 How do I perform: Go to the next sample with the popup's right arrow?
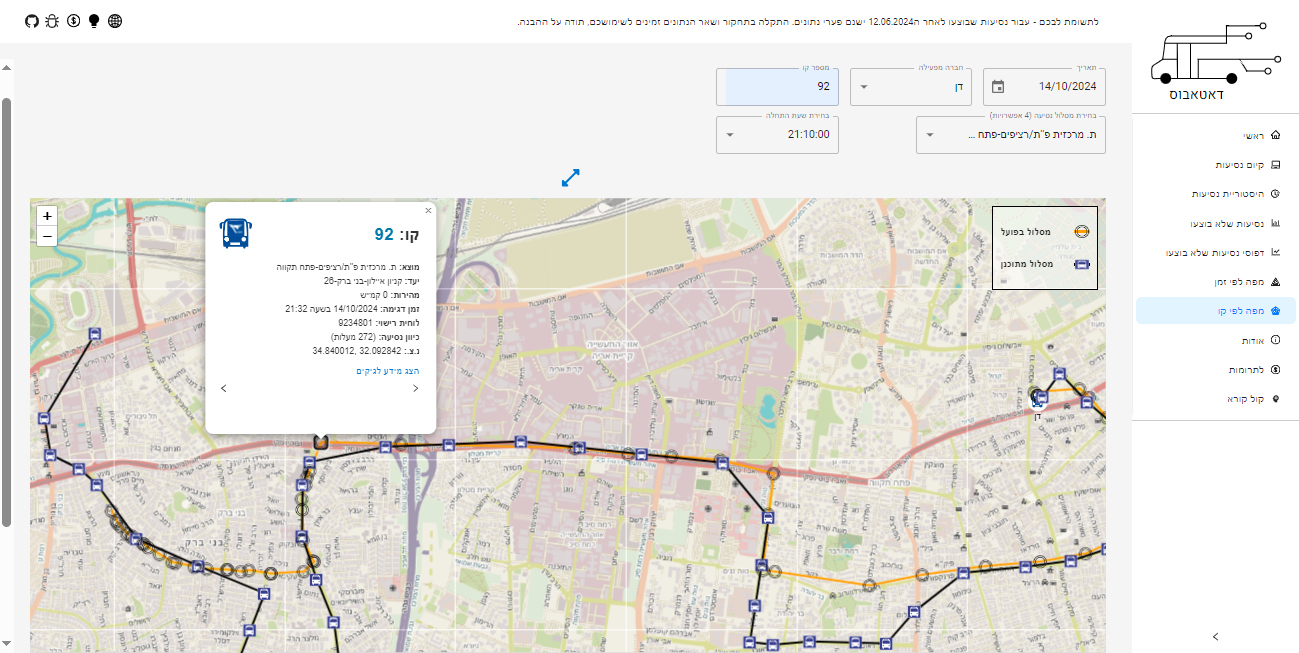(415, 388)
